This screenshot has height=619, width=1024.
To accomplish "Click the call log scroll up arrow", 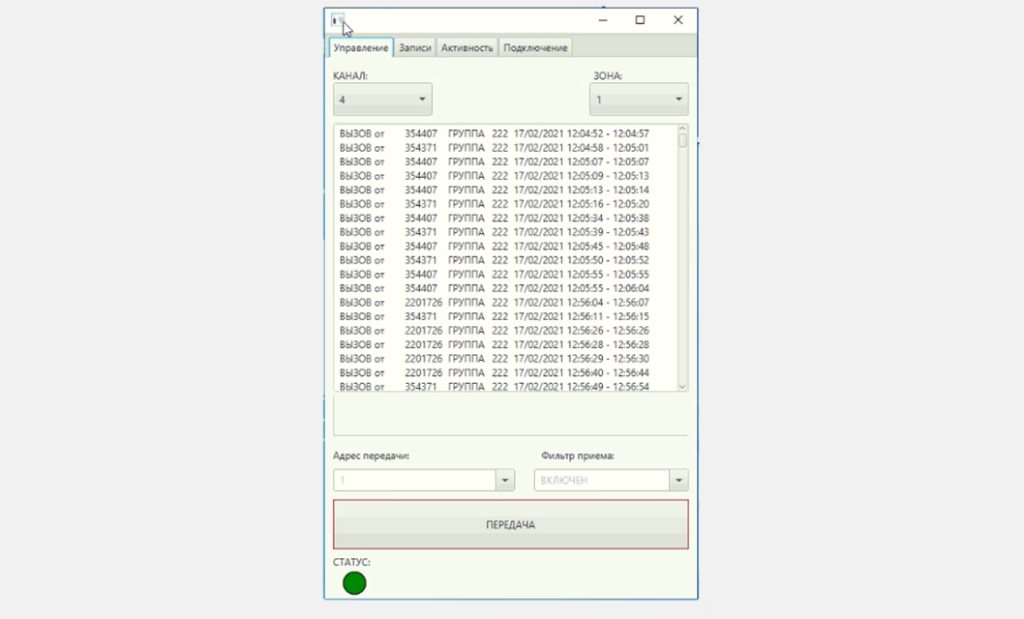I will coord(682,130).
